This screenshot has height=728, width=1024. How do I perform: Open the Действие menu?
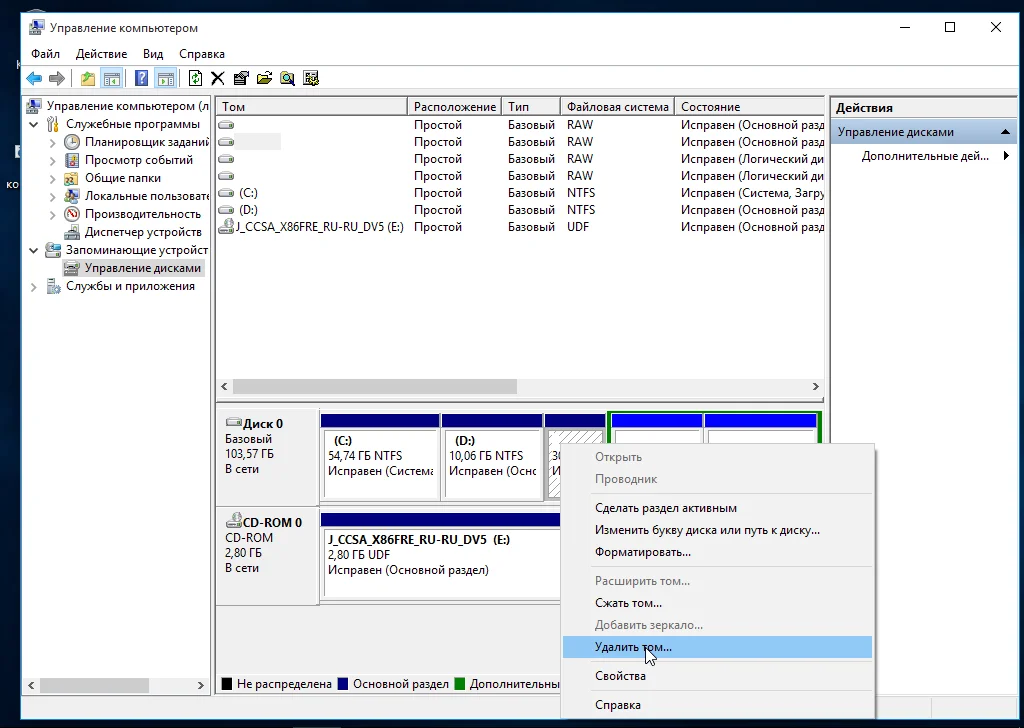[x=101, y=54]
